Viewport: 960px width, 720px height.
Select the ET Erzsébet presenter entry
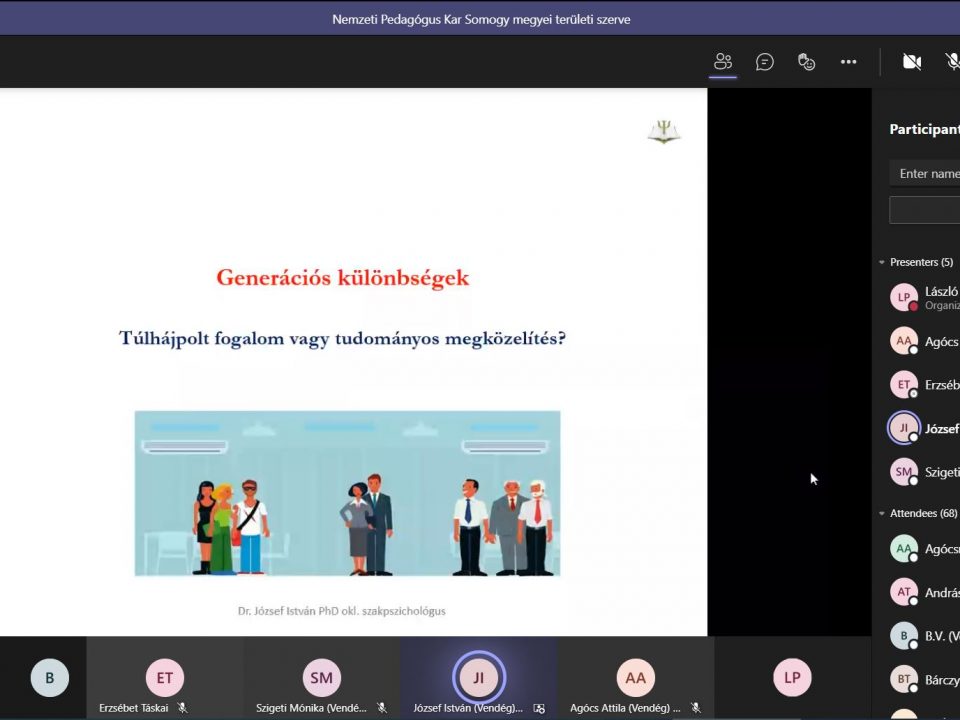pyautogui.click(x=925, y=385)
